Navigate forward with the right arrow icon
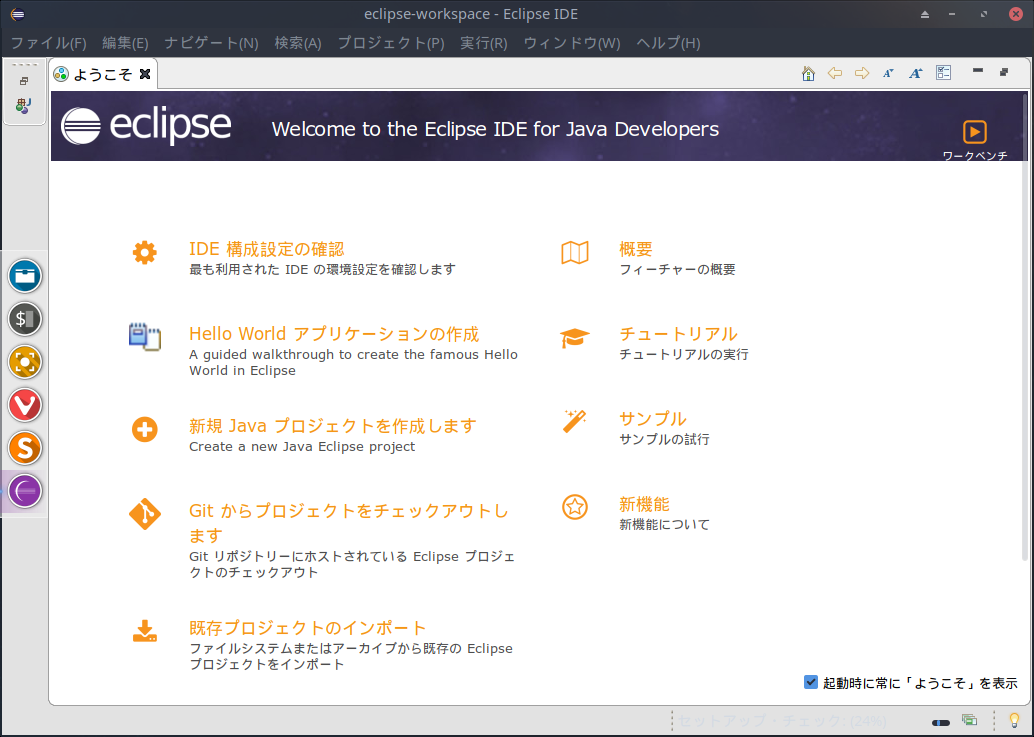This screenshot has width=1034, height=737. pos(862,73)
